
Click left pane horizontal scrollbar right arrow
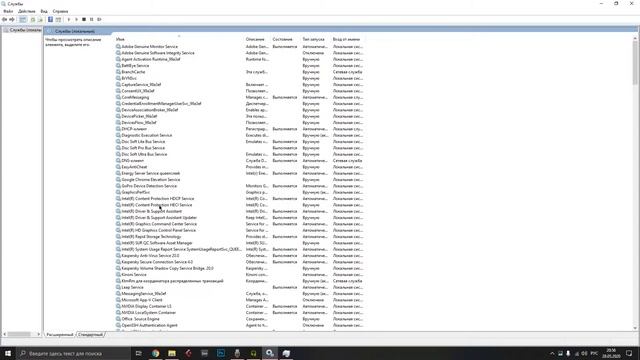tap(39, 334)
